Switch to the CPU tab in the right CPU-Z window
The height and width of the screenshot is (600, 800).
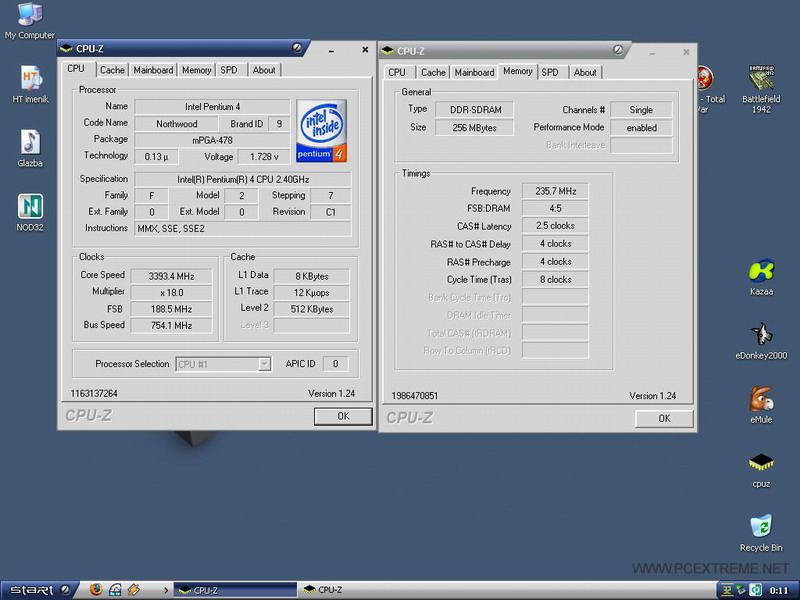click(397, 72)
